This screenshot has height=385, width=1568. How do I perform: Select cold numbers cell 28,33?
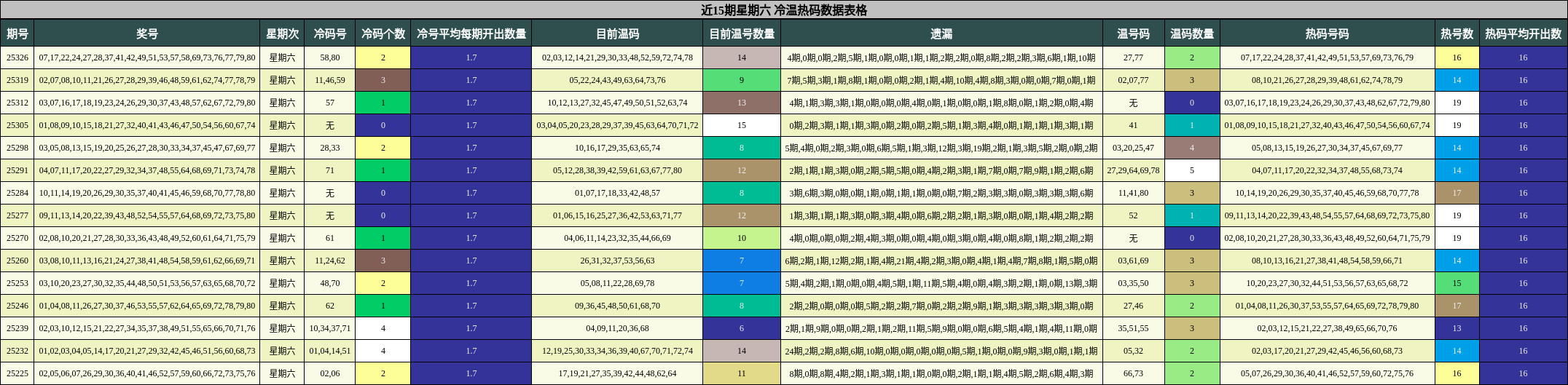point(330,148)
